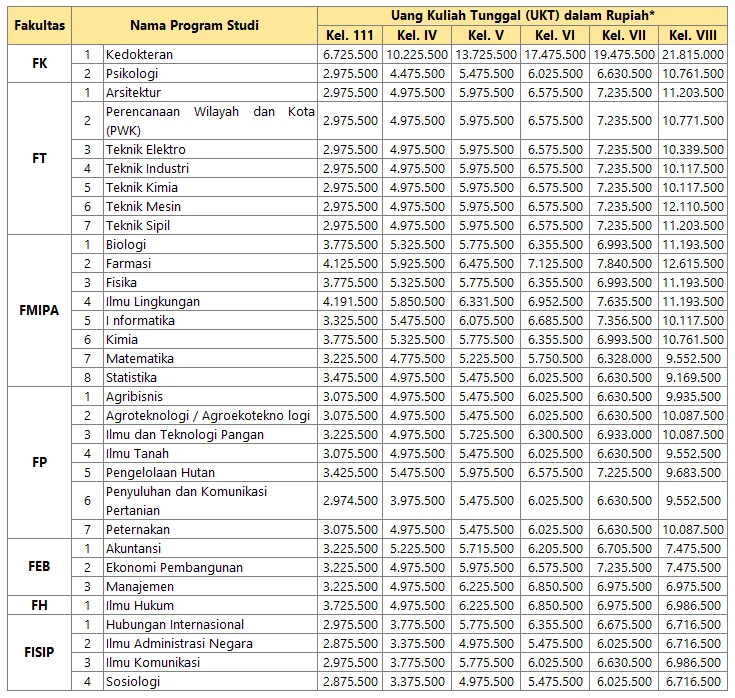Select Teknik Mesin's 12.110.500 fee cell
Viewport: 735px width, 698px height.
coord(693,207)
